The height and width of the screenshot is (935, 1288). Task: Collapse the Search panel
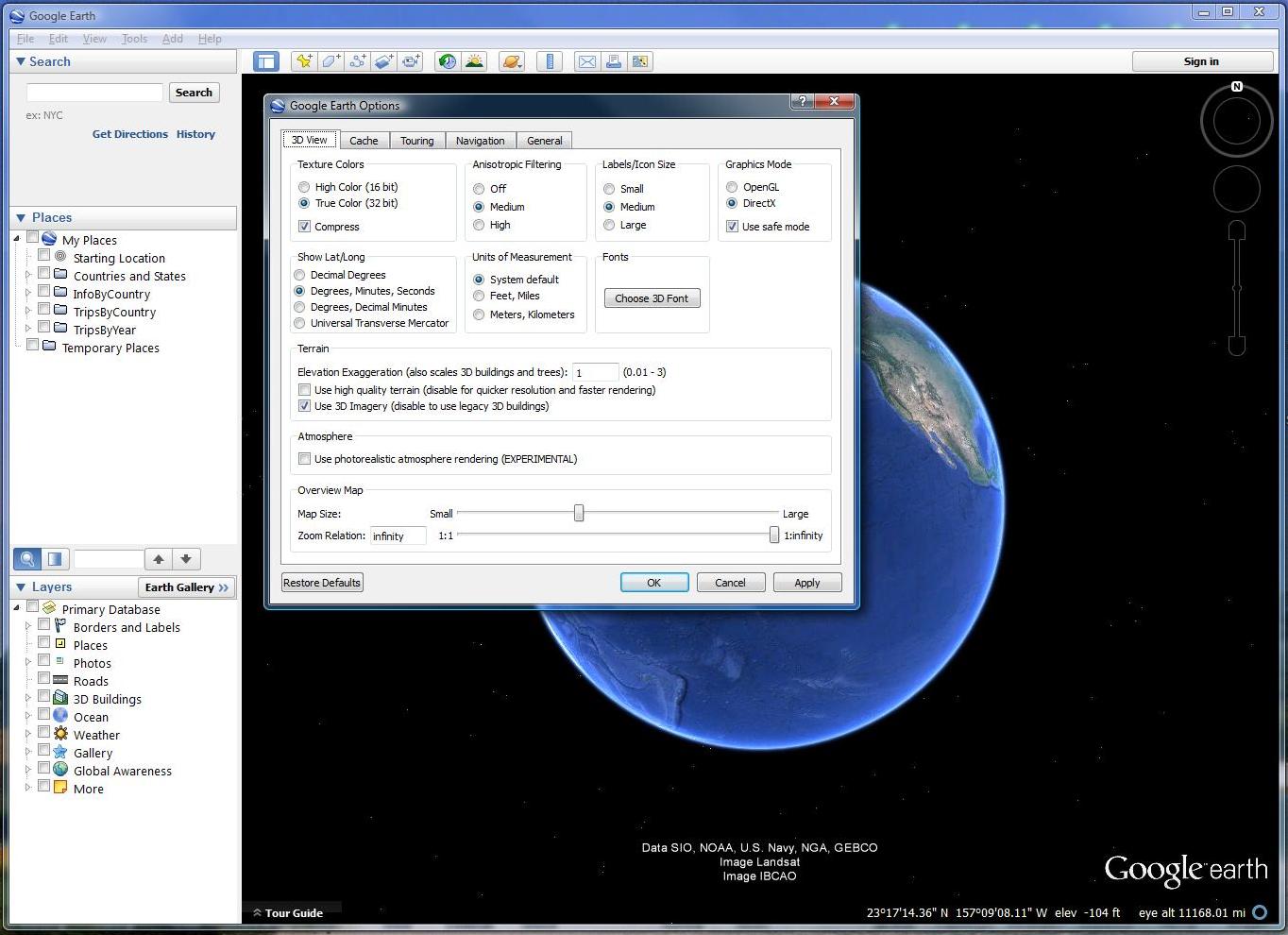click(x=21, y=61)
